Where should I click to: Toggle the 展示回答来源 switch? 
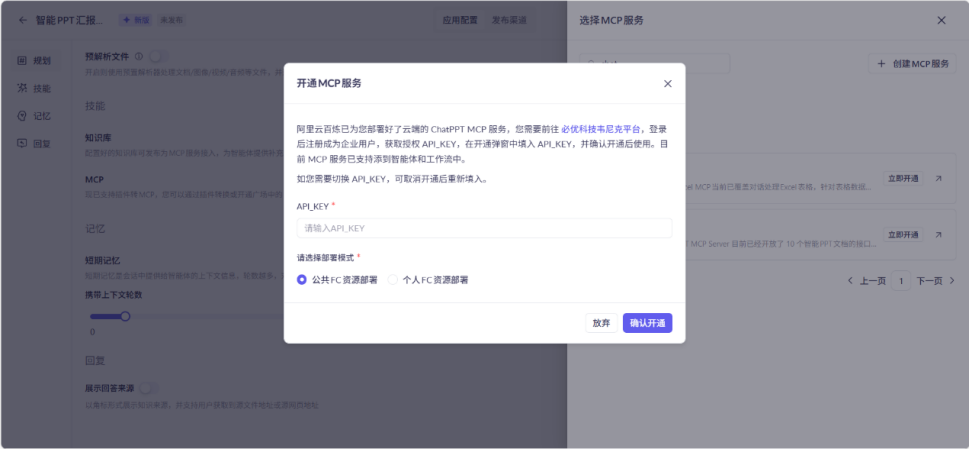(x=149, y=388)
